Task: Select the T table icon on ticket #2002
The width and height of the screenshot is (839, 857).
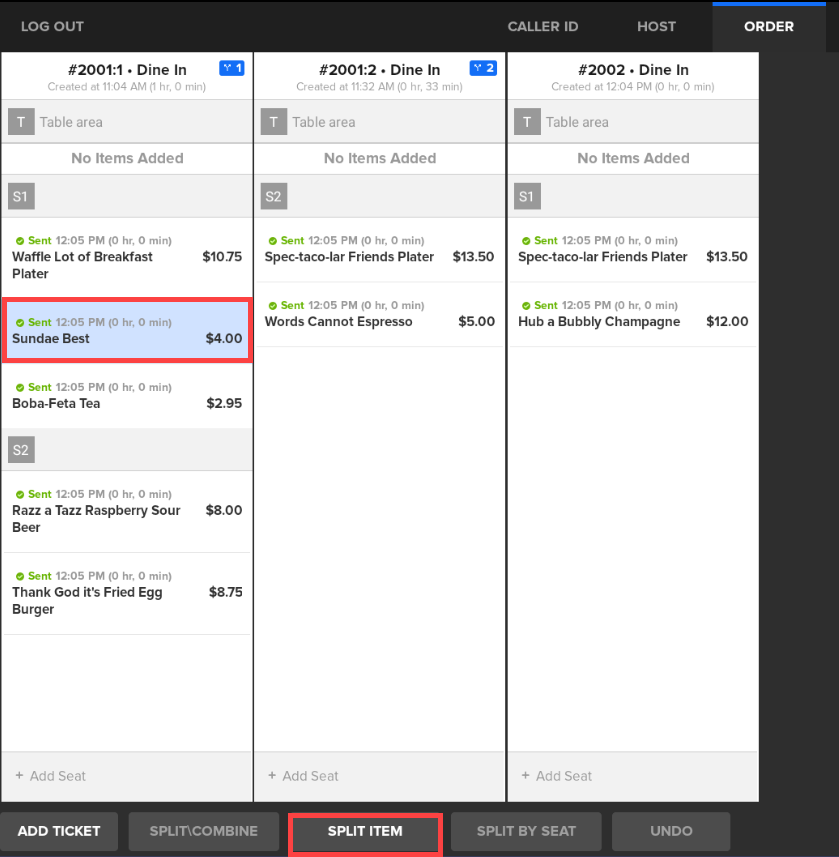Action: click(527, 122)
